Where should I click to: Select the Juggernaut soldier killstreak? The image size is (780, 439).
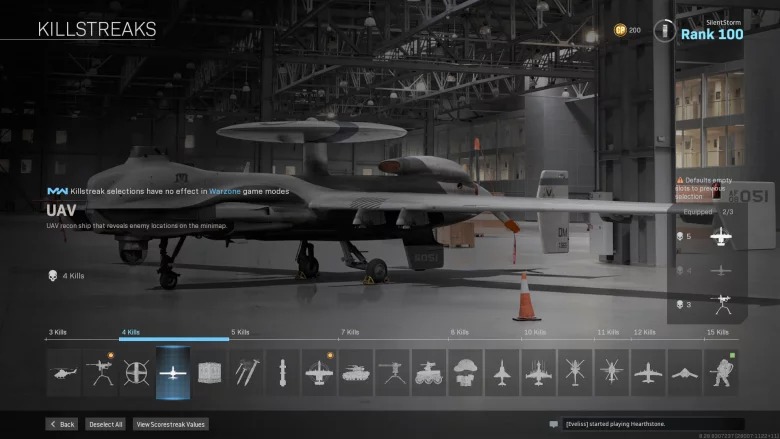pyautogui.click(x=721, y=373)
